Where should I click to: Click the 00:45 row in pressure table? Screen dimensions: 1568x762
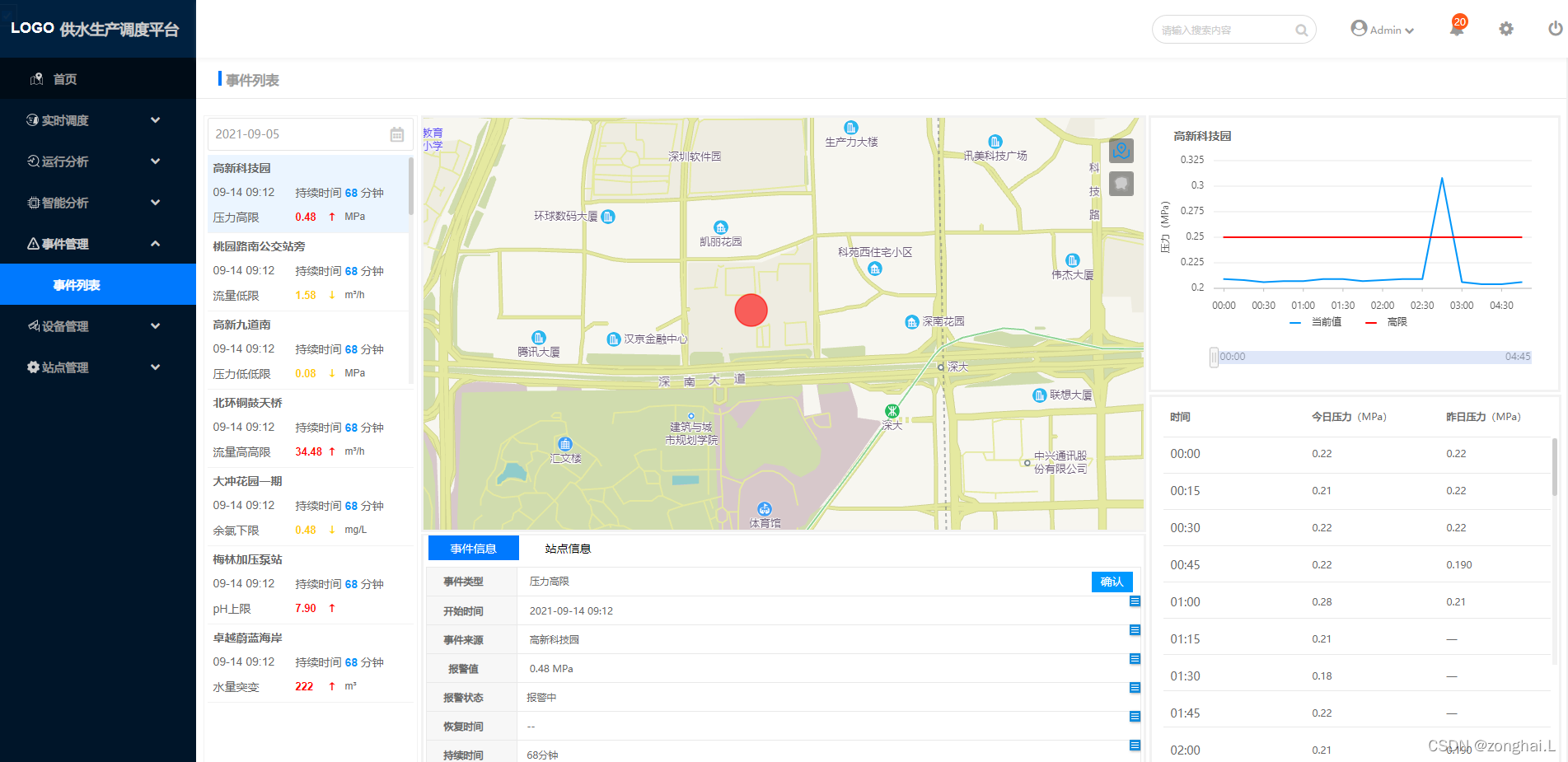pos(1355,564)
